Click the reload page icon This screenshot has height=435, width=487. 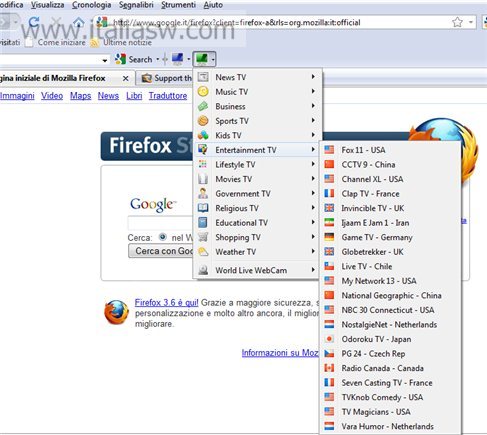pos(34,22)
